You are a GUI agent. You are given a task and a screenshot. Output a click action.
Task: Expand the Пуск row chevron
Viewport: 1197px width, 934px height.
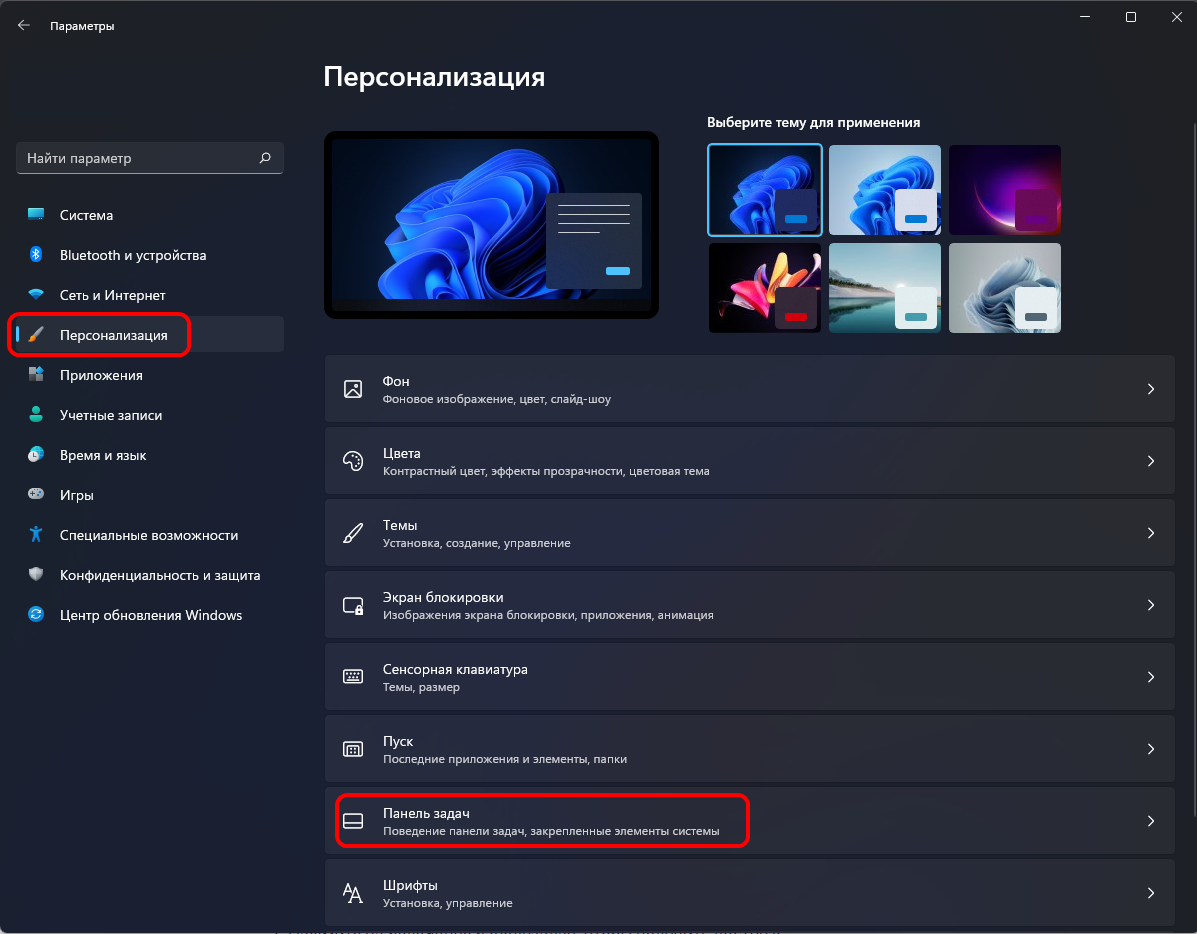[1150, 748]
